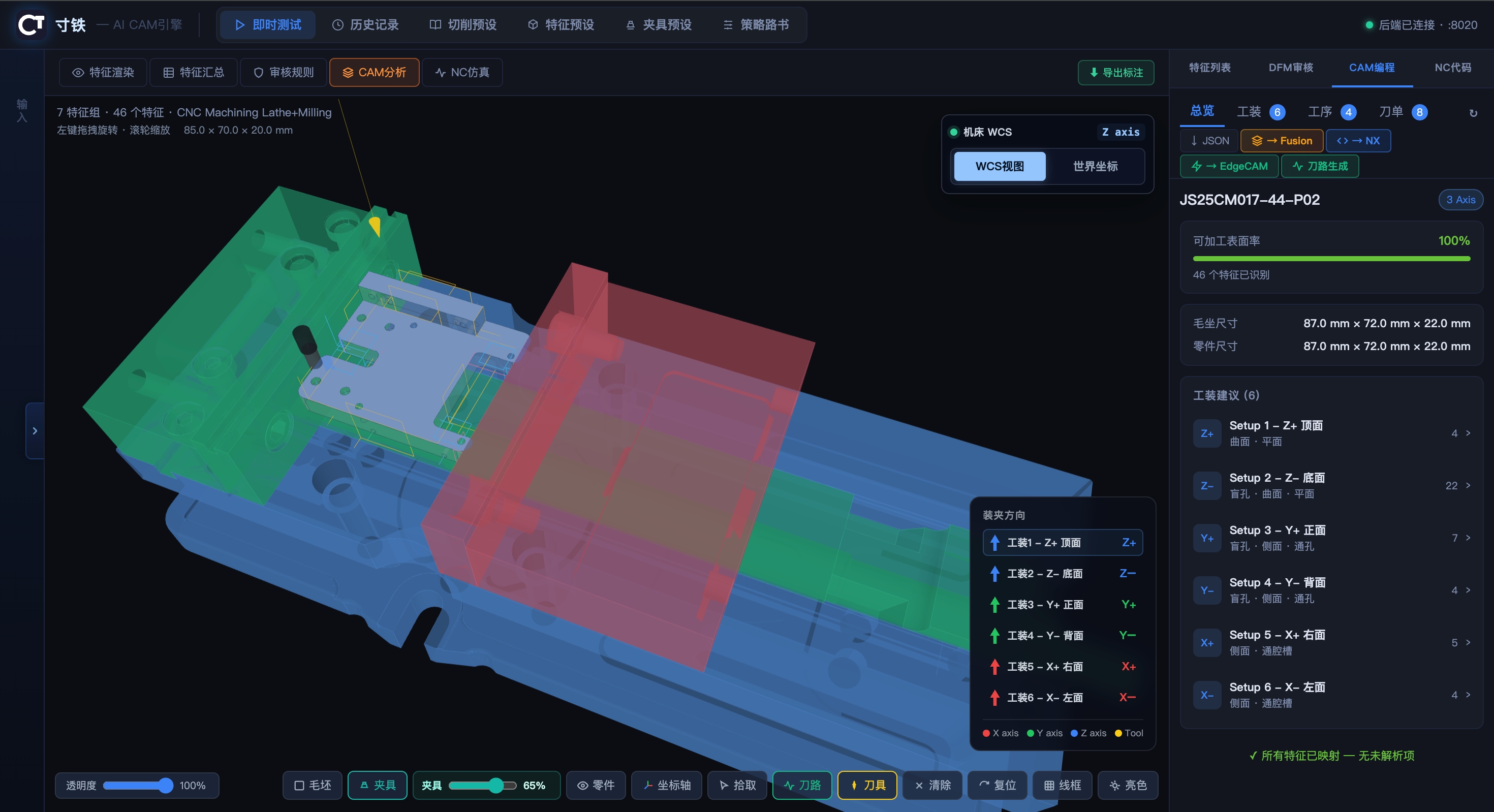The image size is (1494, 812).
Task: Open 特征汇总 table view
Action: tap(194, 73)
